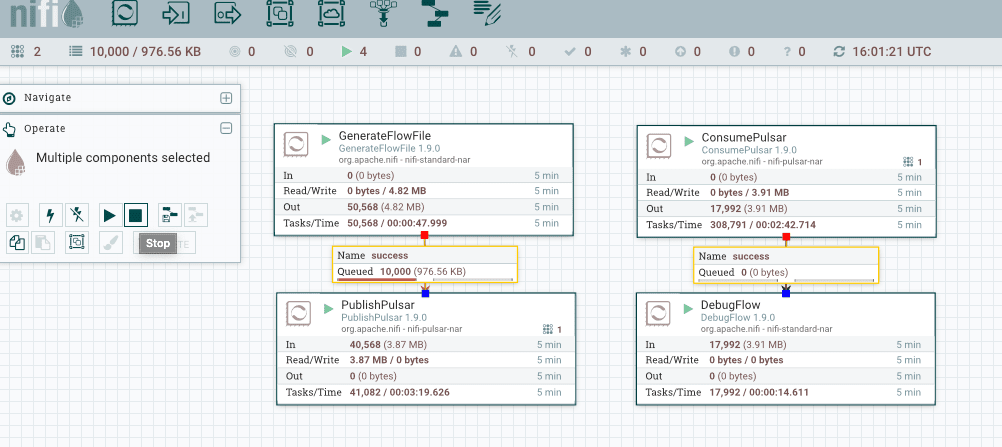Click ConsumePulsar Tasks/Time 308,791 value

click(730, 224)
